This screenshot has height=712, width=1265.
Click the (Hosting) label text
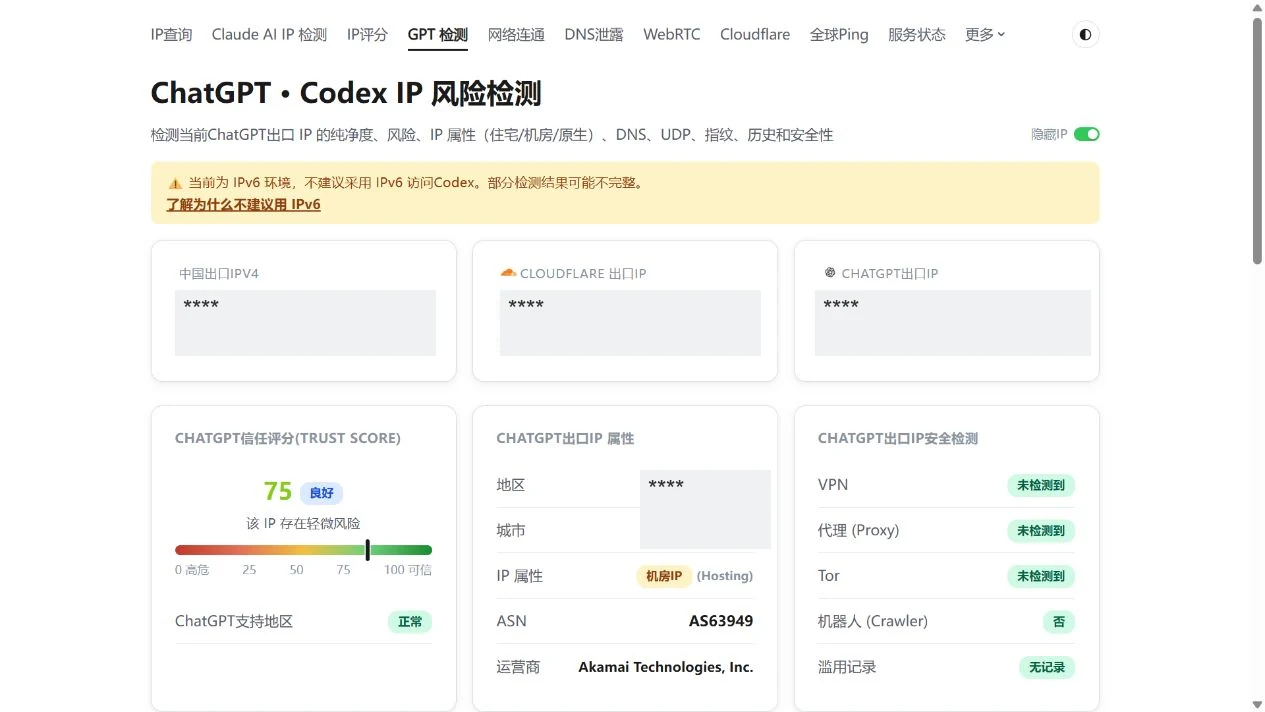click(x=725, y=576)
